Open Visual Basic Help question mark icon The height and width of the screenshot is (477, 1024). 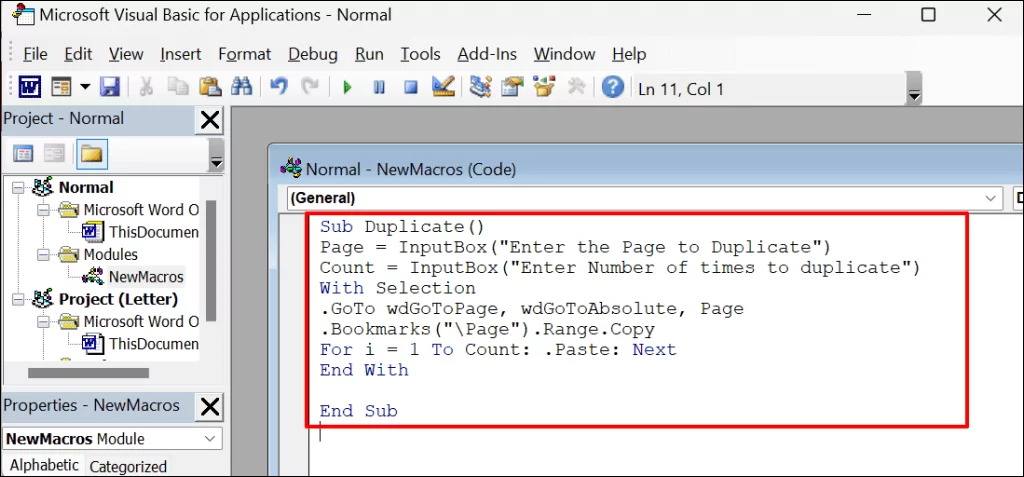(x=613, y=87)
